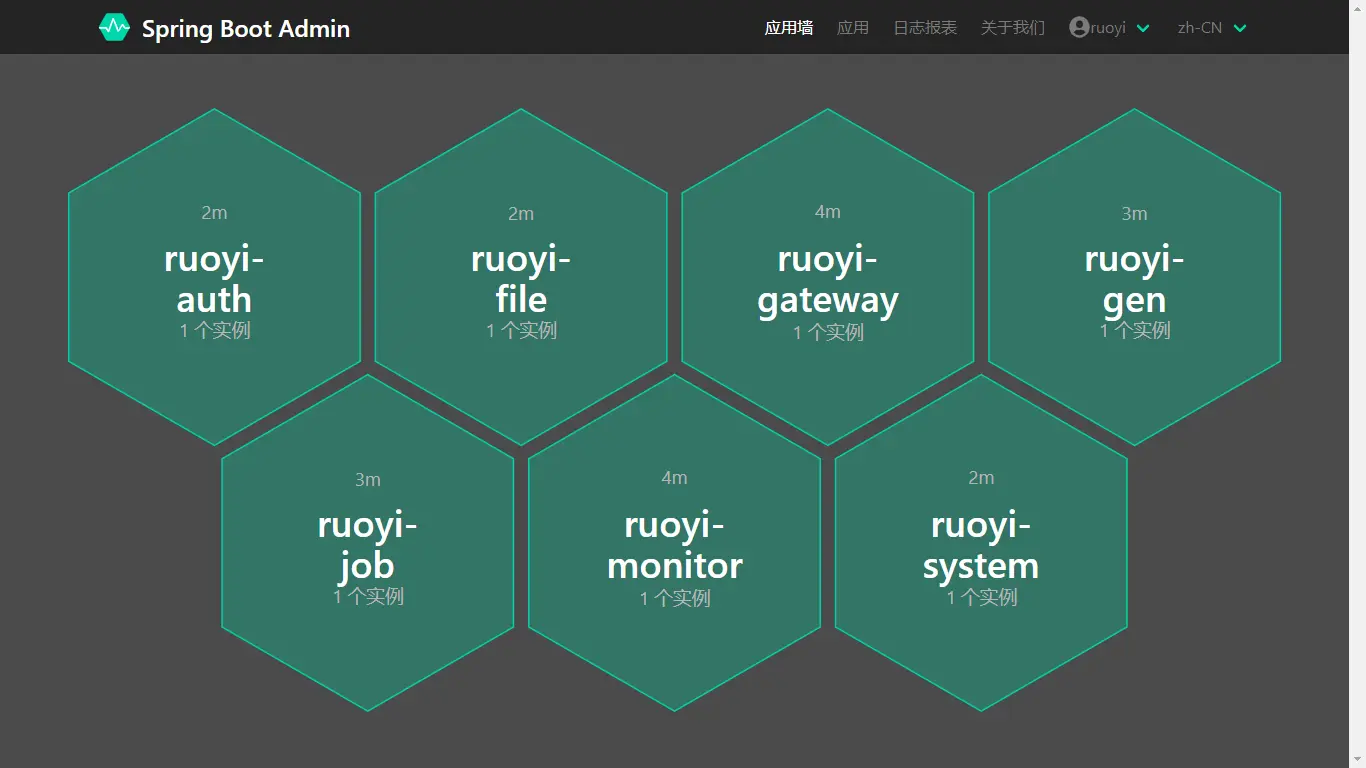The height and width of the screenshot is (768, 1366).
Task: Click the 4m uptime in ruoyi-monitor
Action: click(675, 478)
